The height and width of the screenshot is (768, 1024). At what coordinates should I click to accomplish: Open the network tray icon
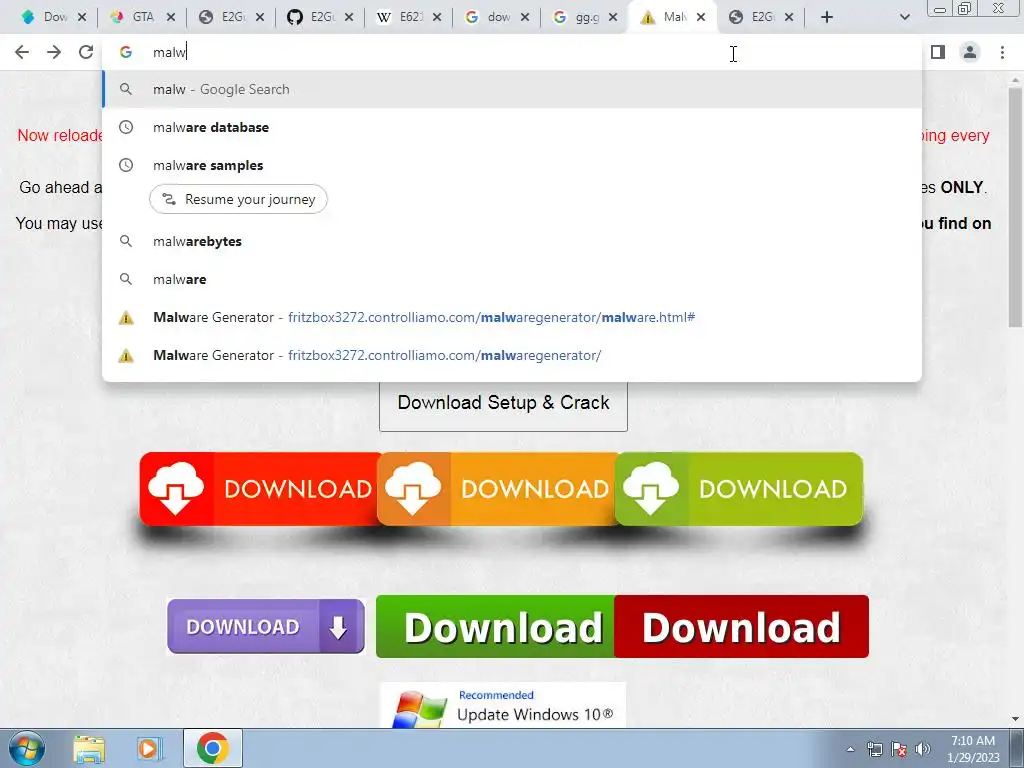(874, 750)
